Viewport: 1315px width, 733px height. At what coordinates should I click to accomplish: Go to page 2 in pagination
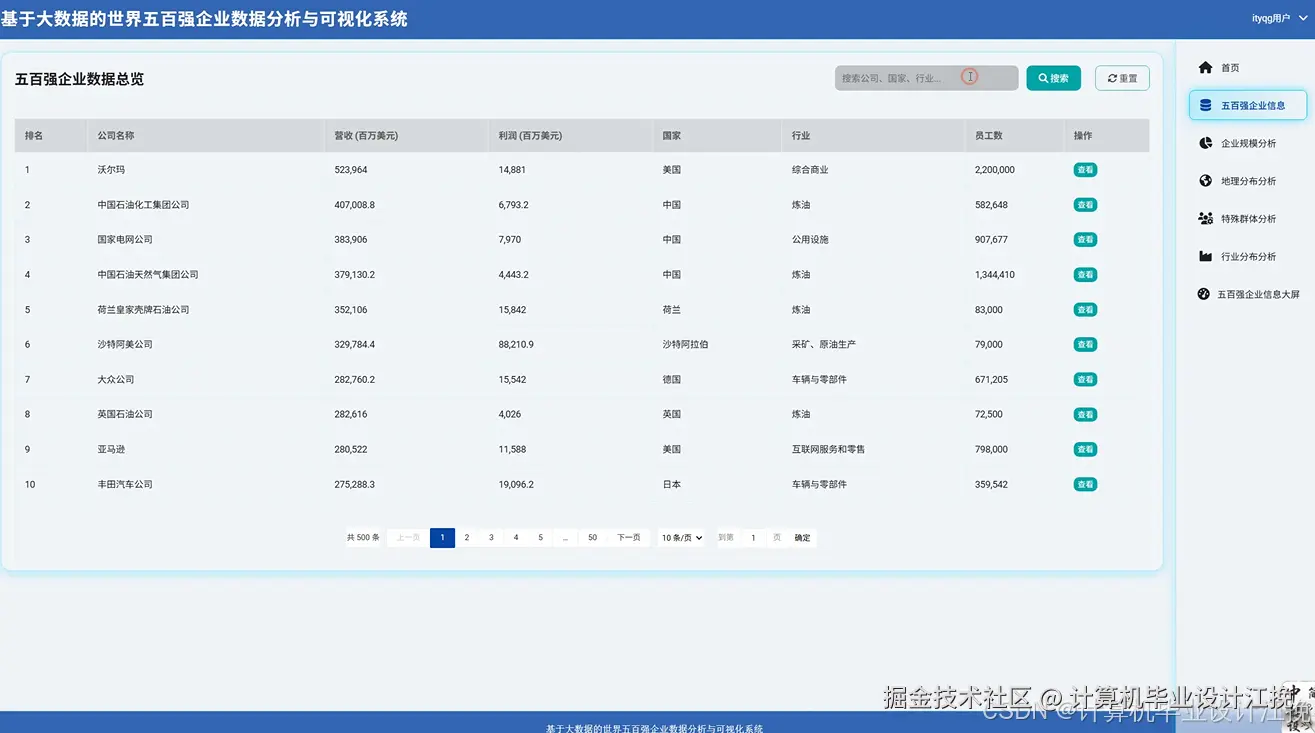click(x=467, y=537)
